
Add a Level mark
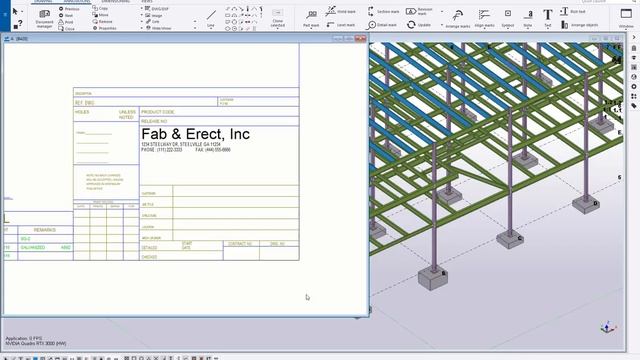point(340,25)
